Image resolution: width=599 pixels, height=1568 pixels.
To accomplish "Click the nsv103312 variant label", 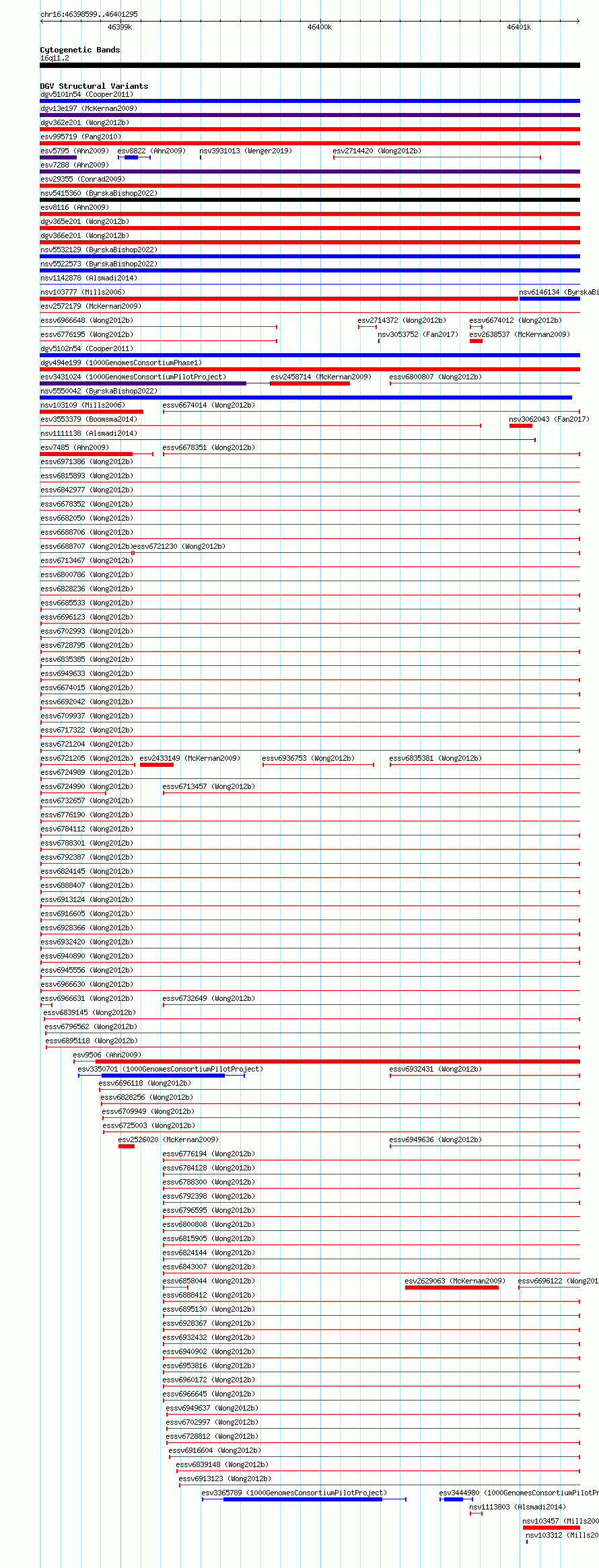I will tap(562, 1535).
